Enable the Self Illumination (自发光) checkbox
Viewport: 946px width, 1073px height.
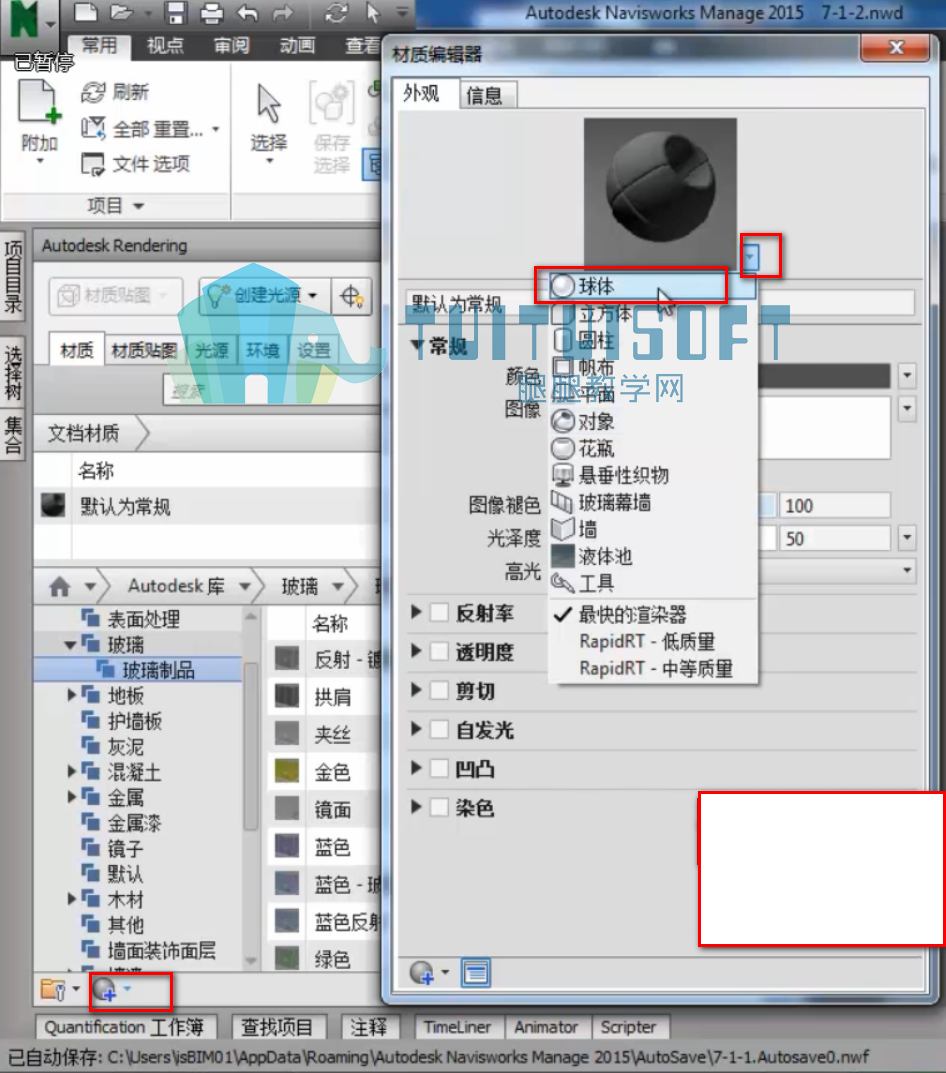[x=439, y=729]
